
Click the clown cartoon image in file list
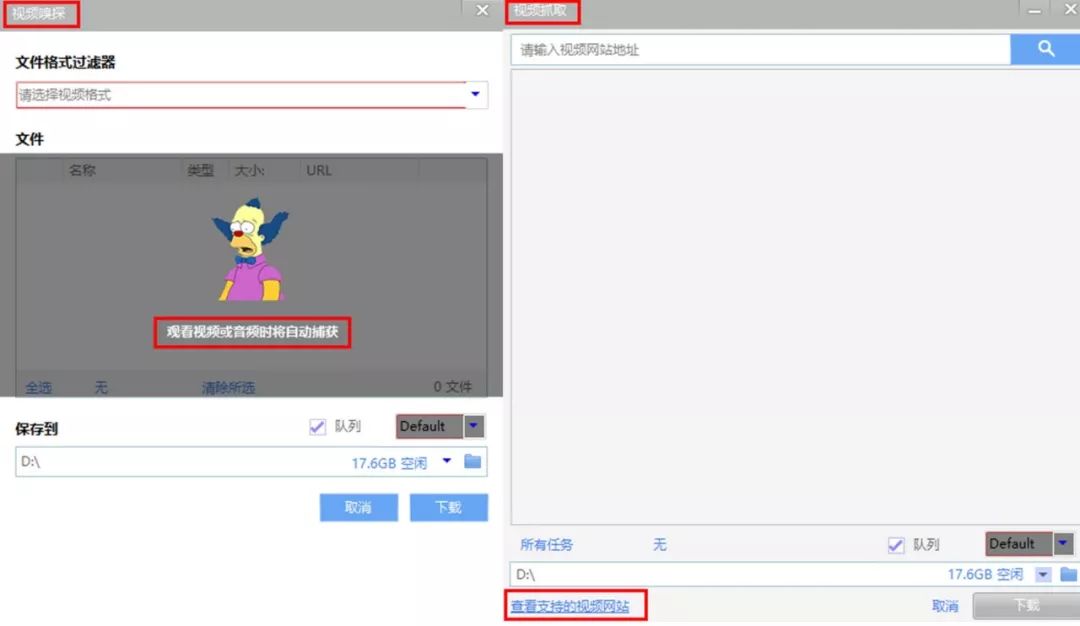click(x=251, y=249)
